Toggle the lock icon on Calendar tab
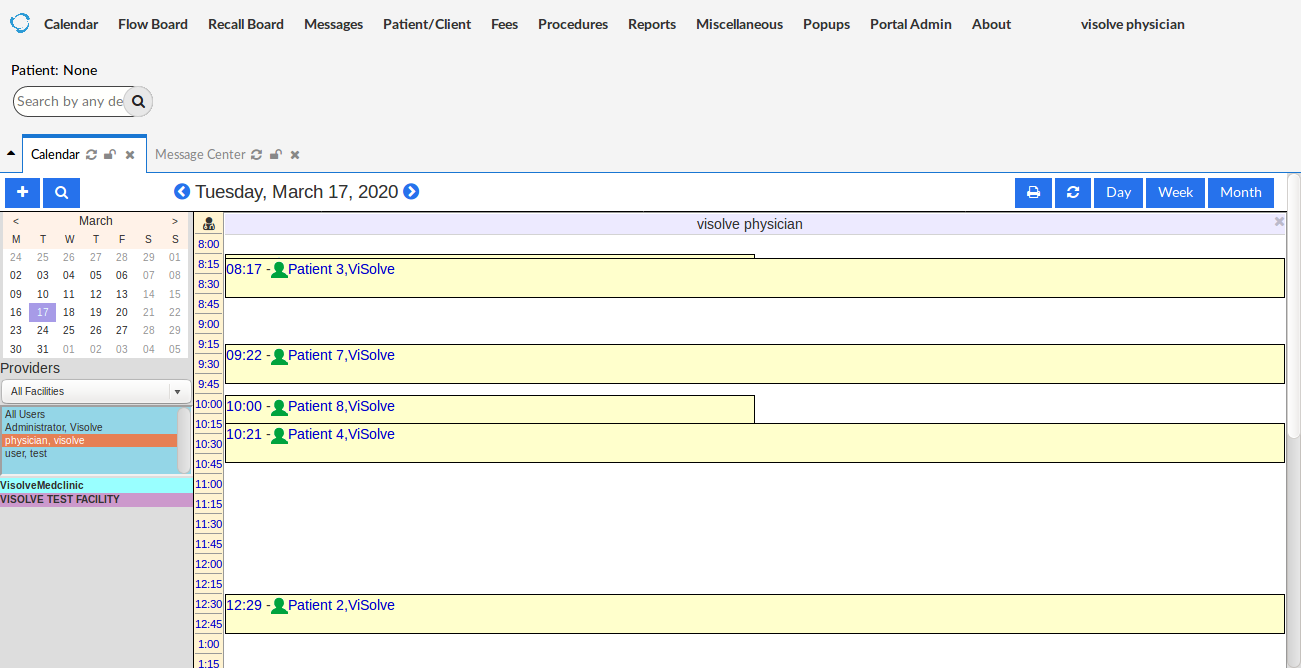The width and height of the screenshot is (1301, 668). [x=111, y=155]
